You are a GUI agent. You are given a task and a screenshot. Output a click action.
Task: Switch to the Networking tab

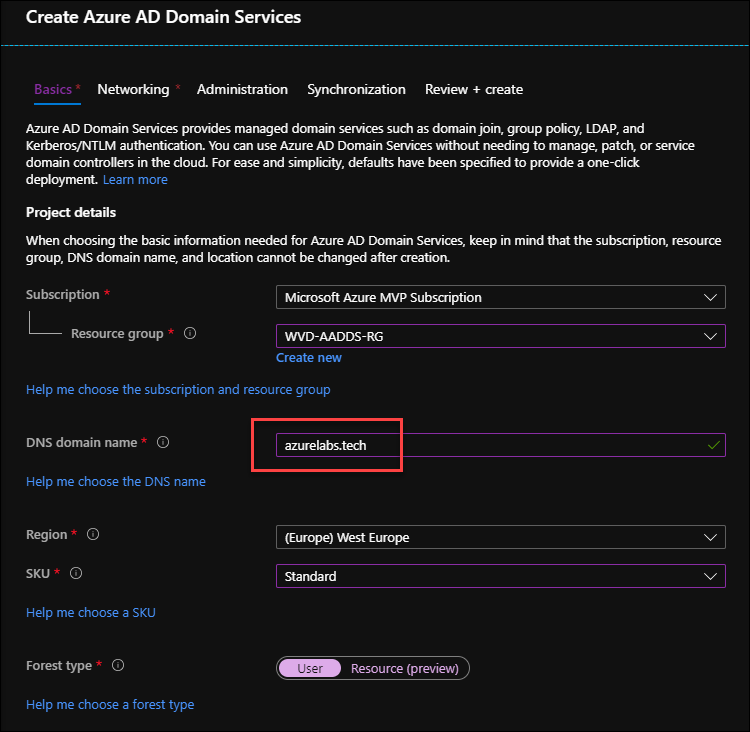(133, 89)
